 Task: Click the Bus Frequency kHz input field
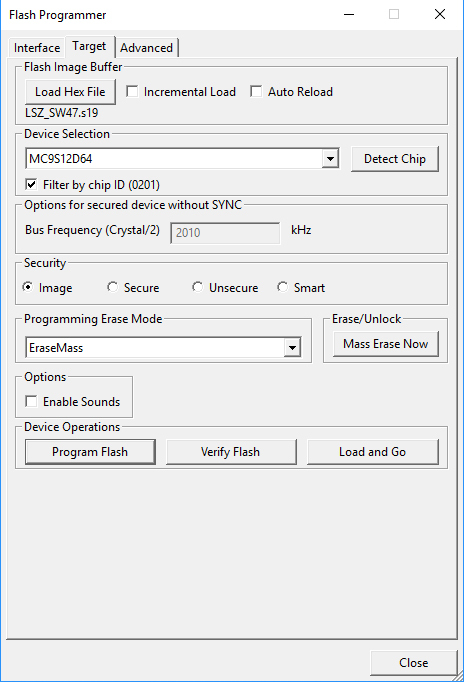click(225, 233)
